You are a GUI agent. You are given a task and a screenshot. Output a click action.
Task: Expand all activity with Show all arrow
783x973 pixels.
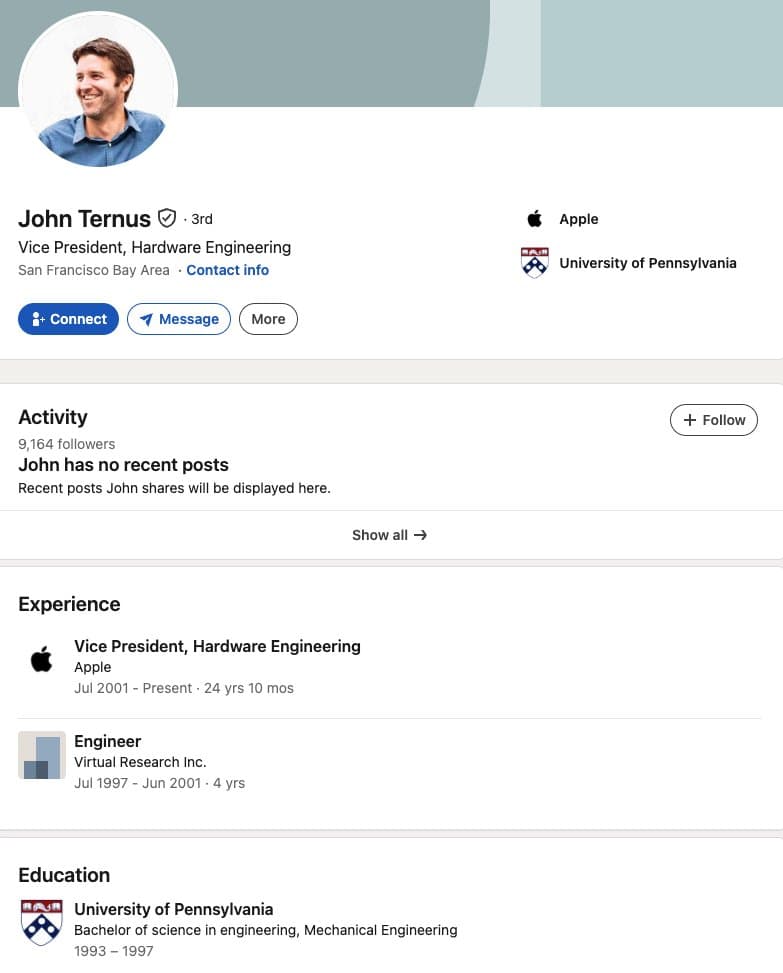point(420,535)
